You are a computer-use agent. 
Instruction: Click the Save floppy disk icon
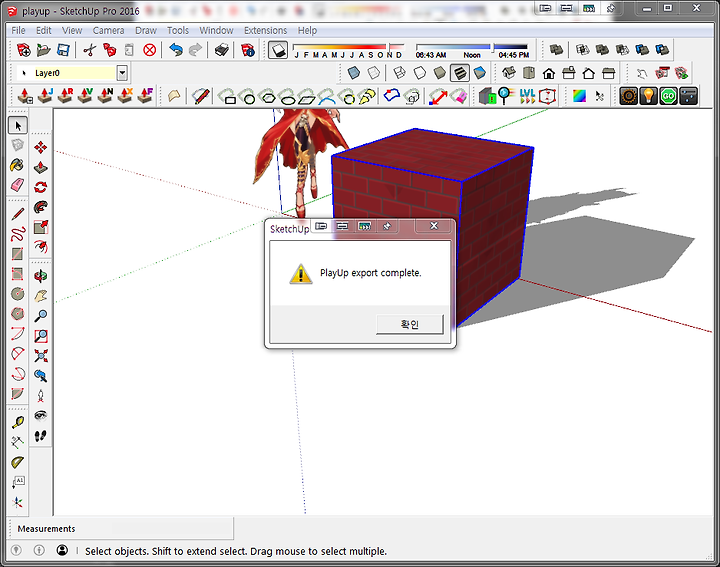[63, 50]
